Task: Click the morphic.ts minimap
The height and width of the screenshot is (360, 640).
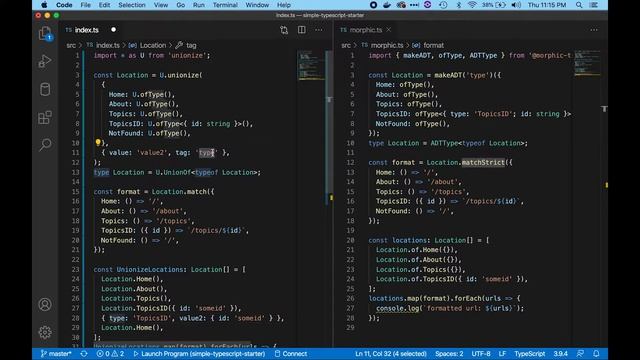Action: point(587,63)
